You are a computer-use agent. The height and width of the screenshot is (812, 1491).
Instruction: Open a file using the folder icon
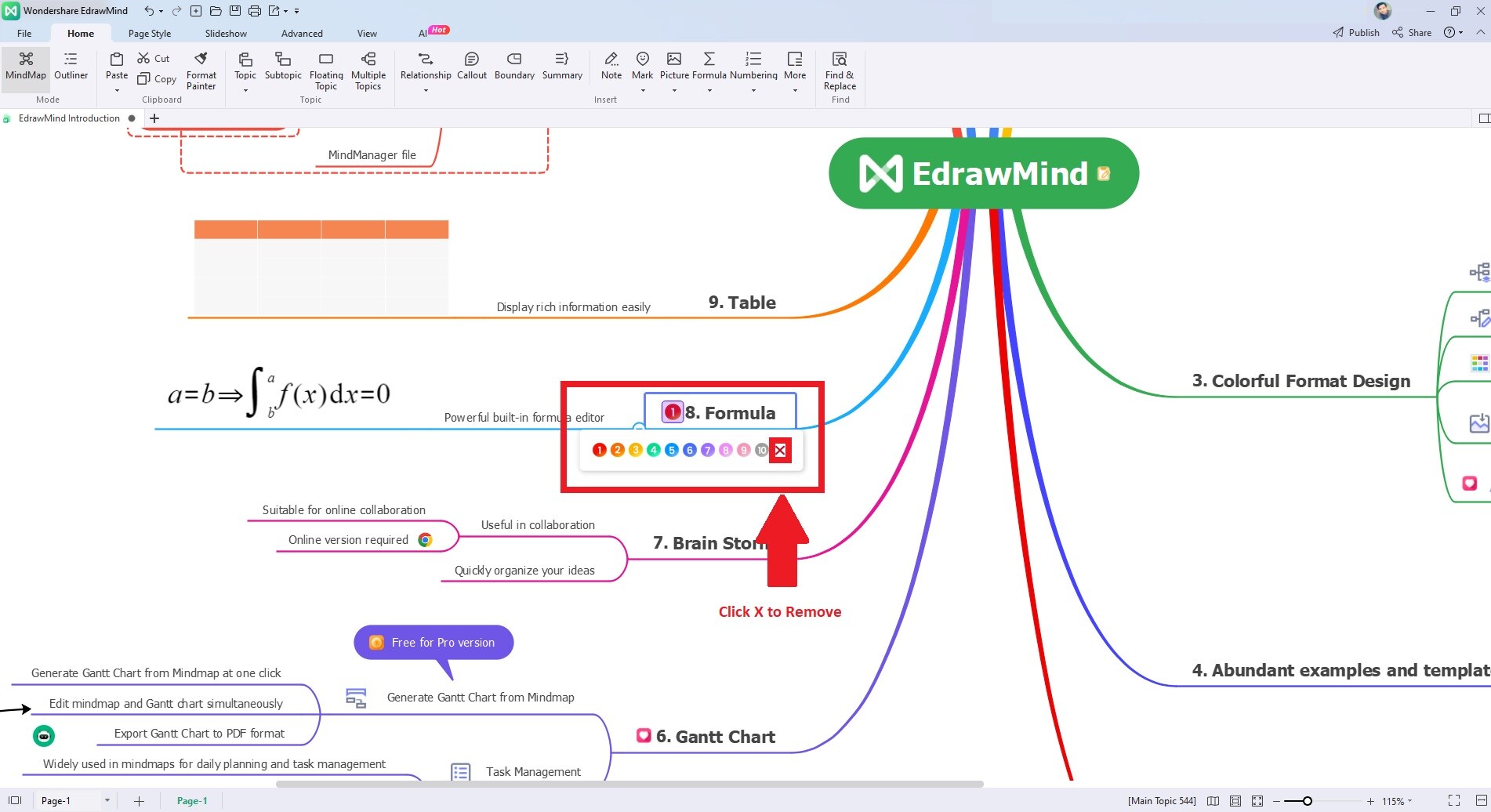tap(215, 11)
